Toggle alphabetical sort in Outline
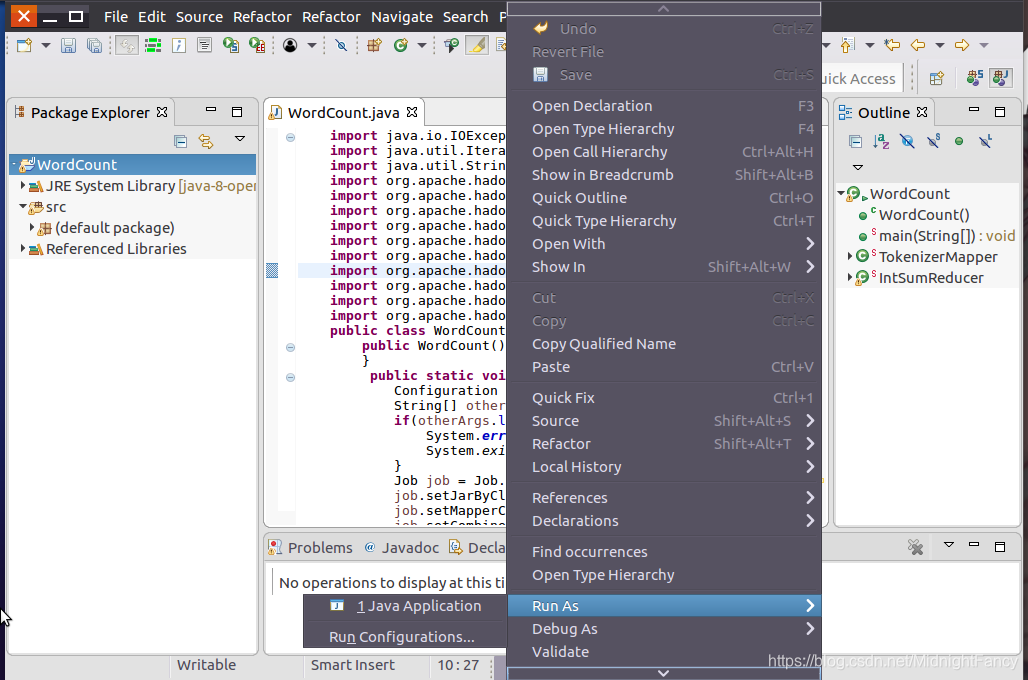 coord(881,141)
